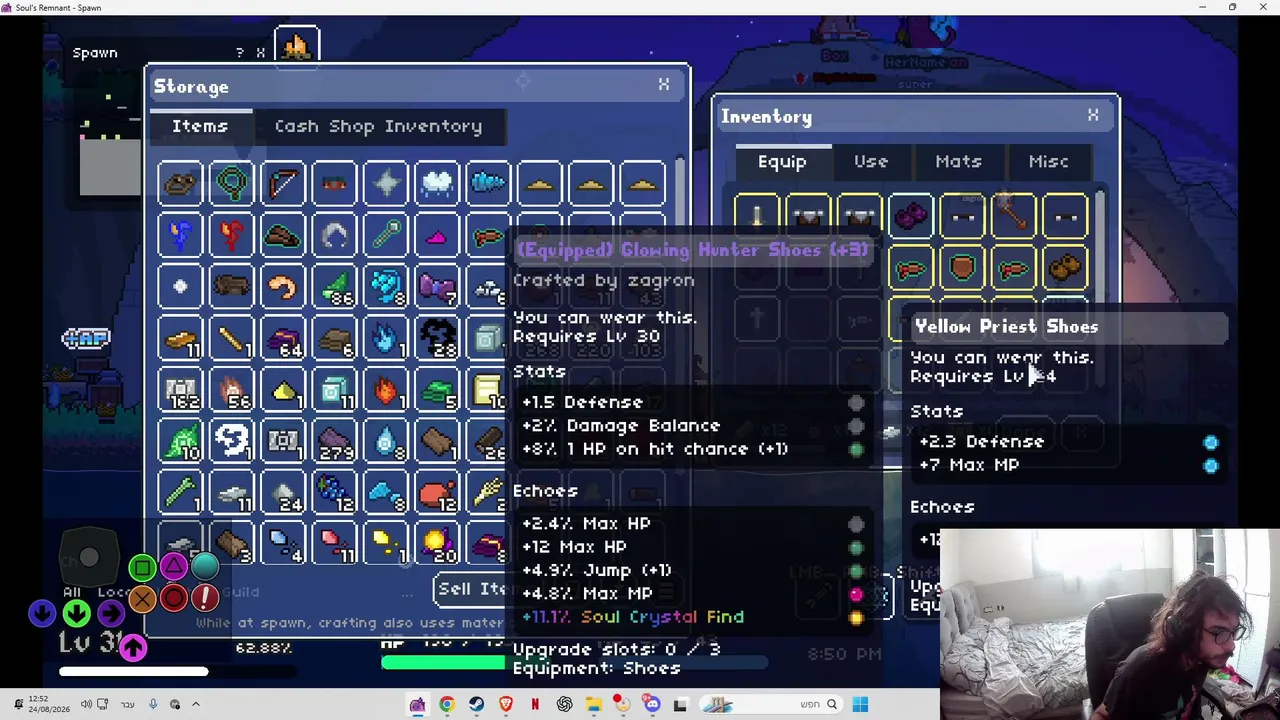Screen dimensions: 1280x720
Task: Select the blue crystal stack of 4
Action: [x=283, y=545]
